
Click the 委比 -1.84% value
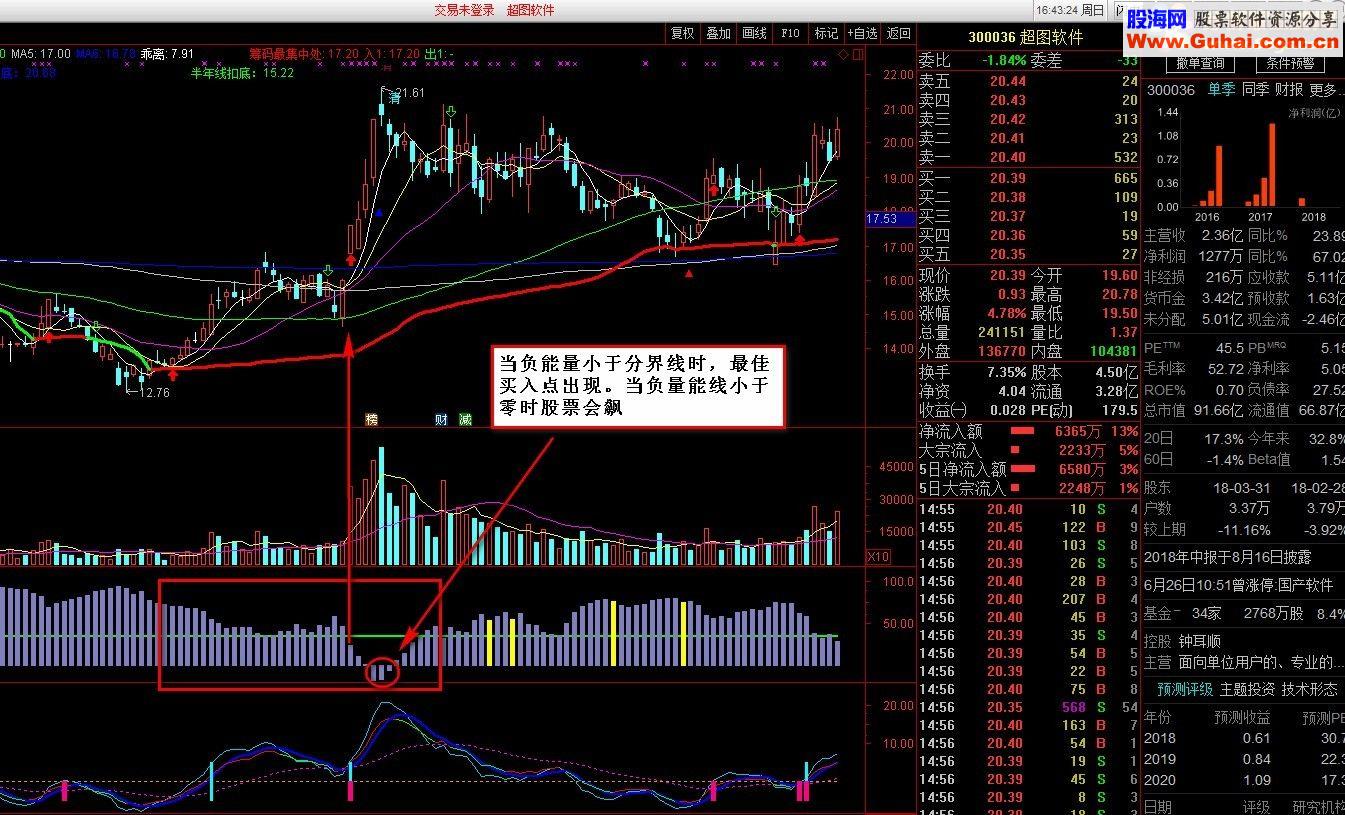coord(1004,60)
